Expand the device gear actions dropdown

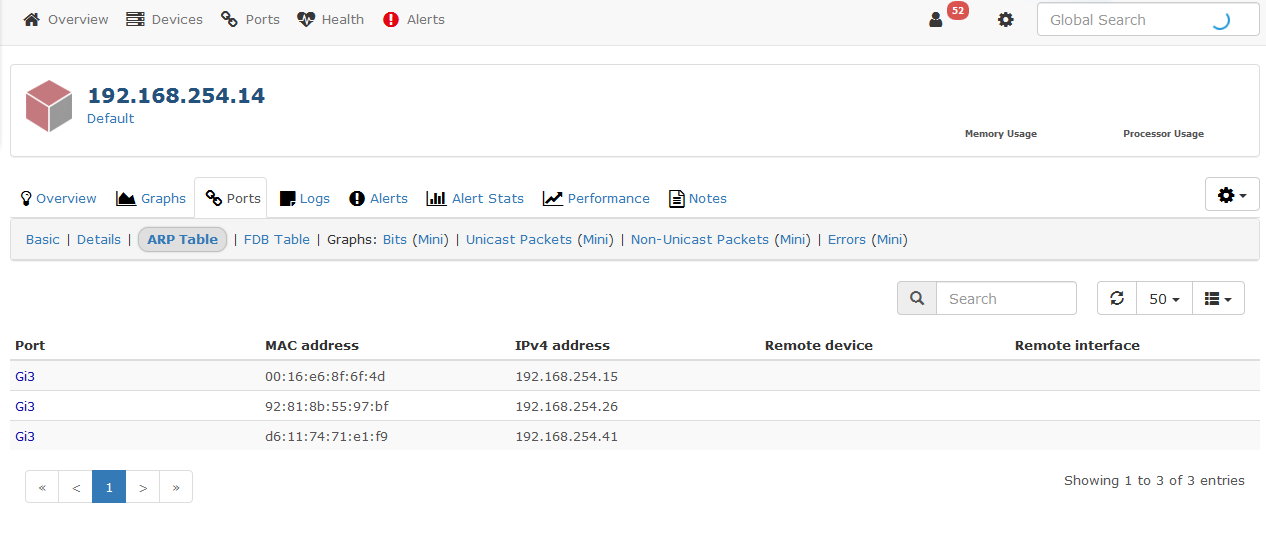(1231, 195)
